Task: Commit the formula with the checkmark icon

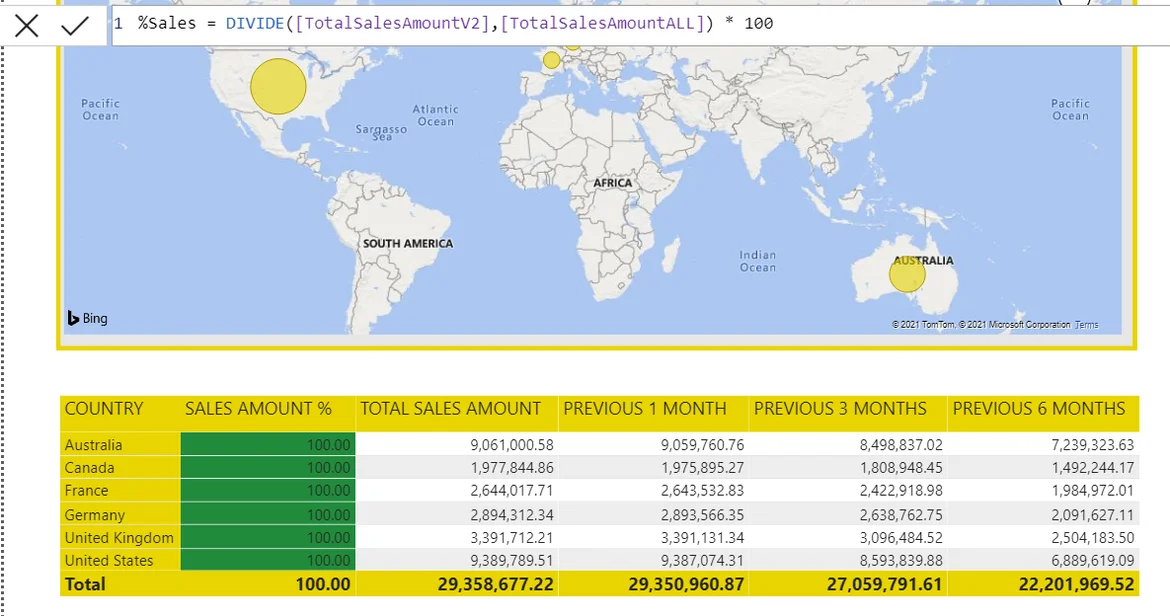Action: click(x=75, y=25)
